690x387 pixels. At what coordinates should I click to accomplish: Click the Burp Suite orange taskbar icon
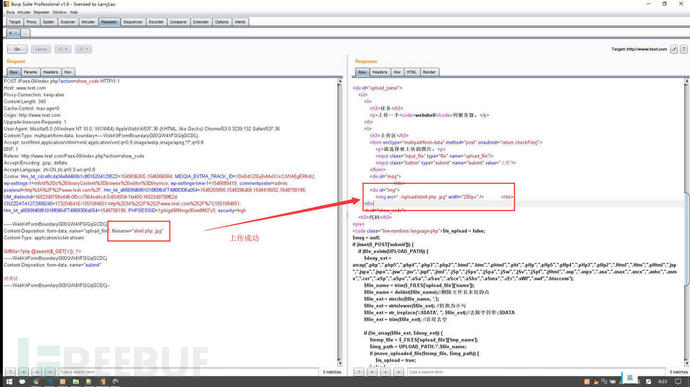[102, 382]
